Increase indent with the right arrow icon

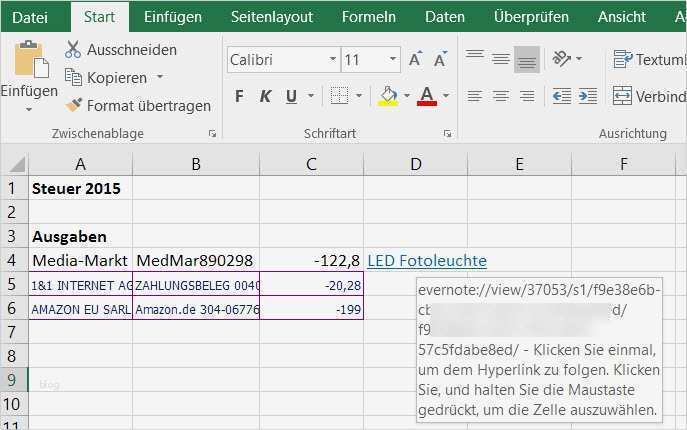tap(588, 96)
